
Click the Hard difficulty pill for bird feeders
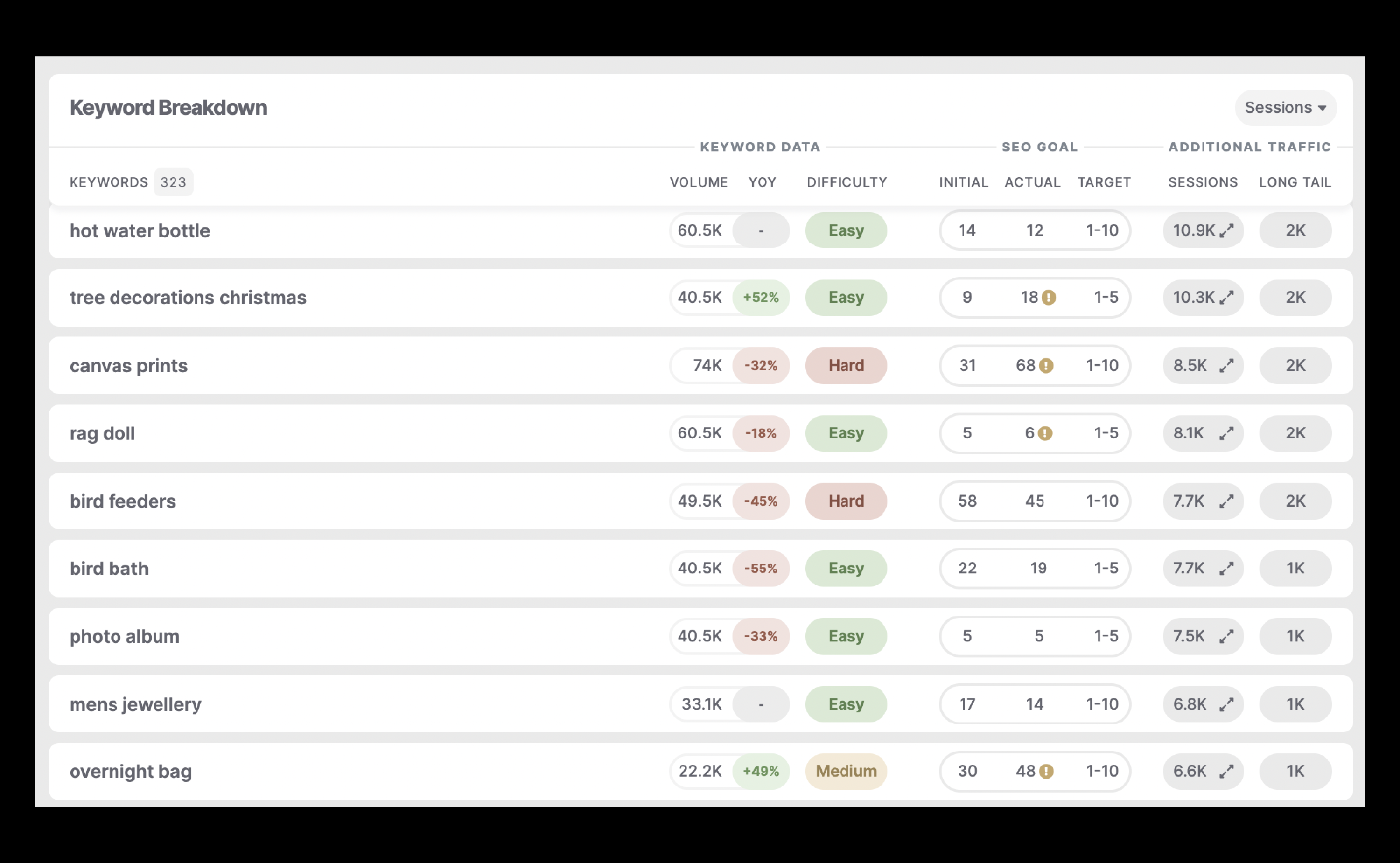pos(846,501)
